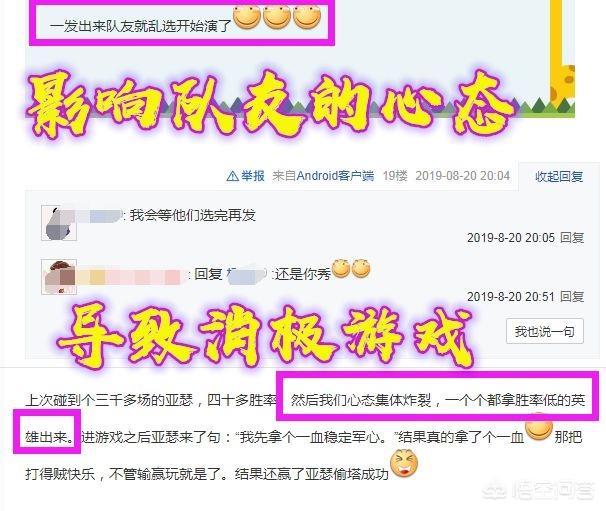Click the replied-to blurred name after 回复
Viewport: 606px width, 511px height.
point(246,274)
